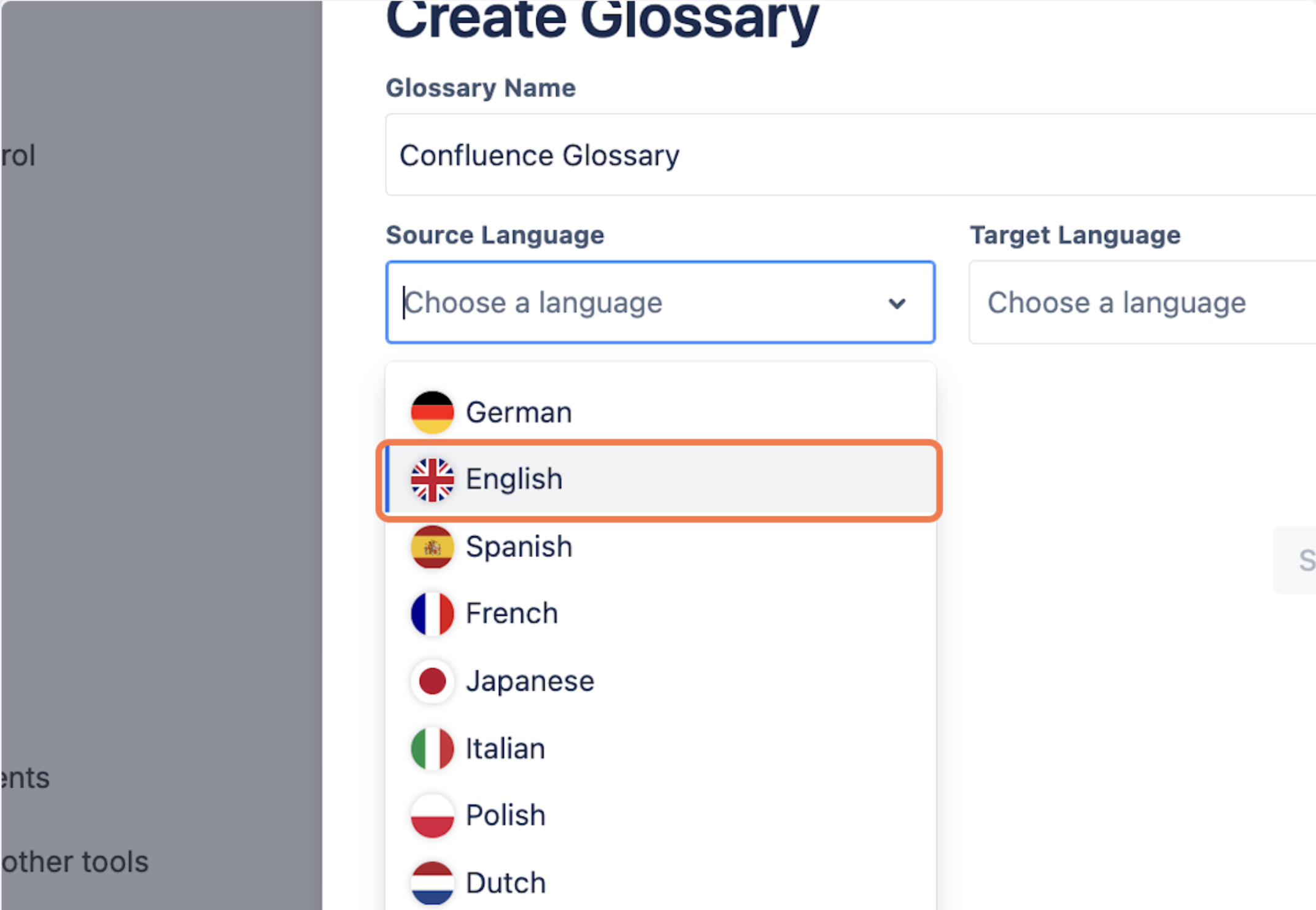The height and width of the screenshot is (910, 1316).
Task: Choose Spanish as the source language
Action: click(x=519, y=546)
